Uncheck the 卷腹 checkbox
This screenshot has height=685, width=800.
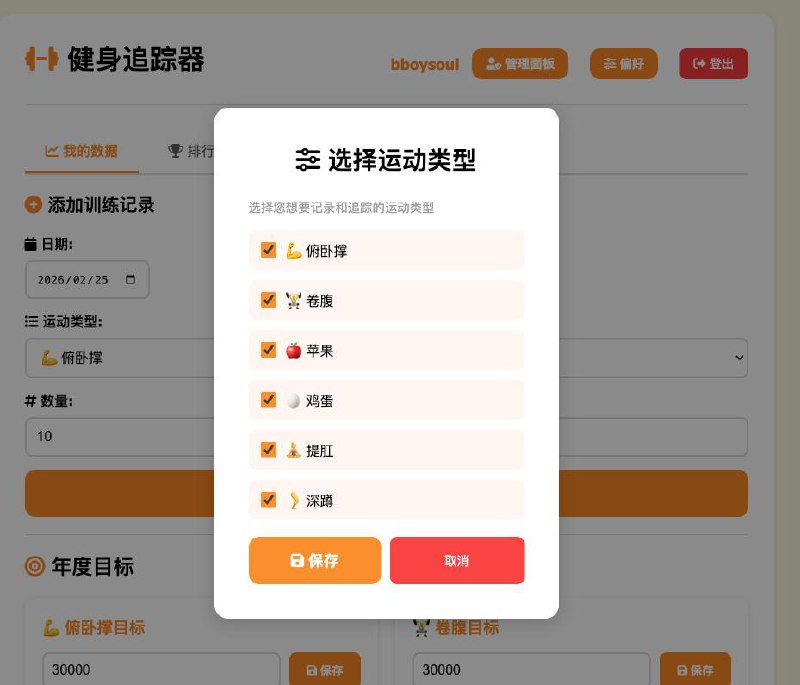[268, 300]
